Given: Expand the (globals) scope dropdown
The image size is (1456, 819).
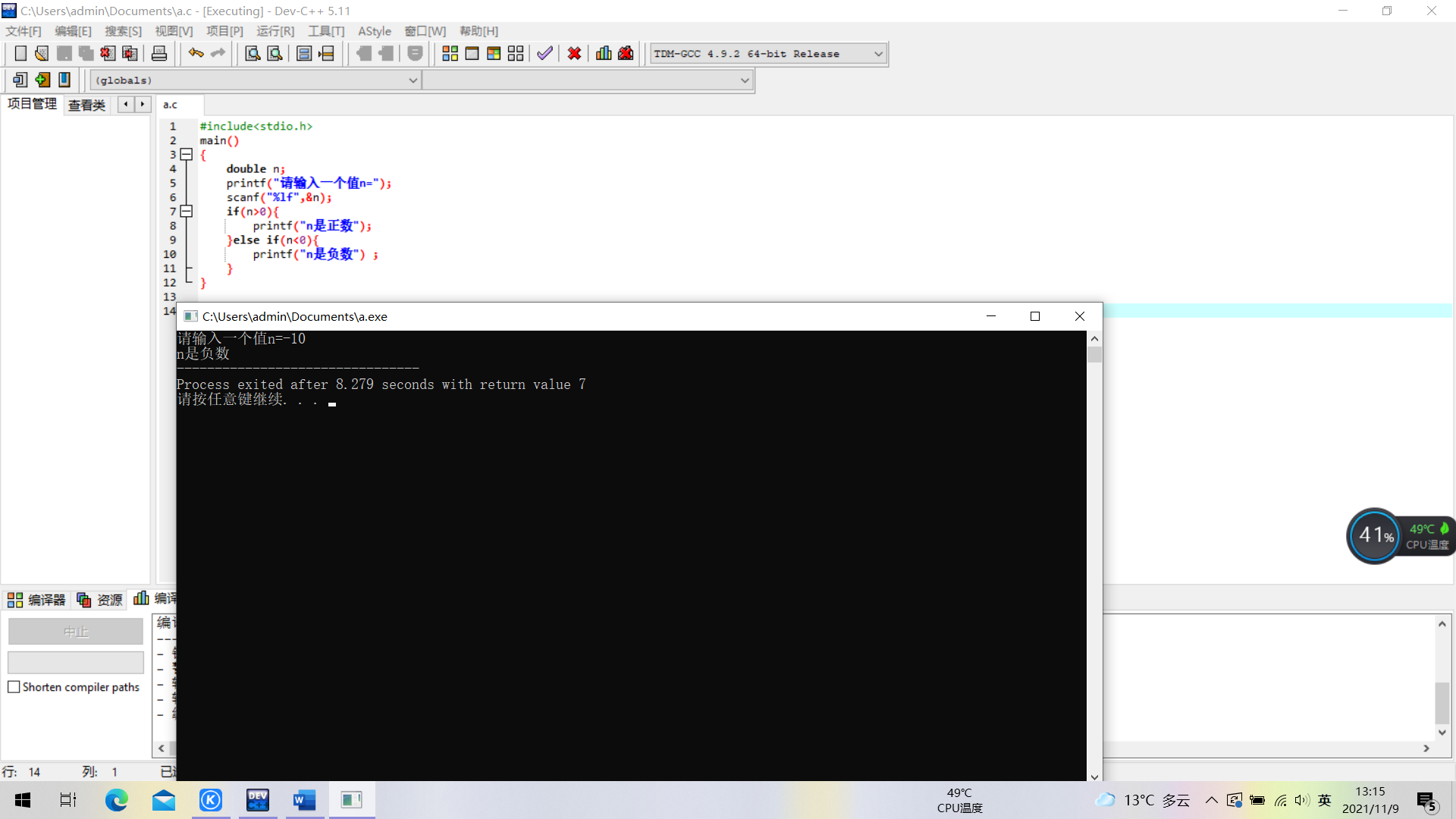Looking at the screenshot, I should 413,80.
